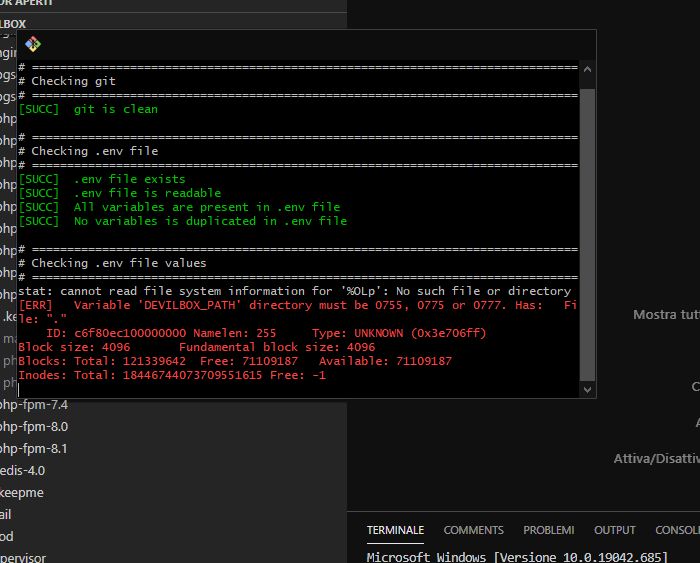Click the '[SUCC] git is clean' line
700x563 pixels.
tap(88, 109)
